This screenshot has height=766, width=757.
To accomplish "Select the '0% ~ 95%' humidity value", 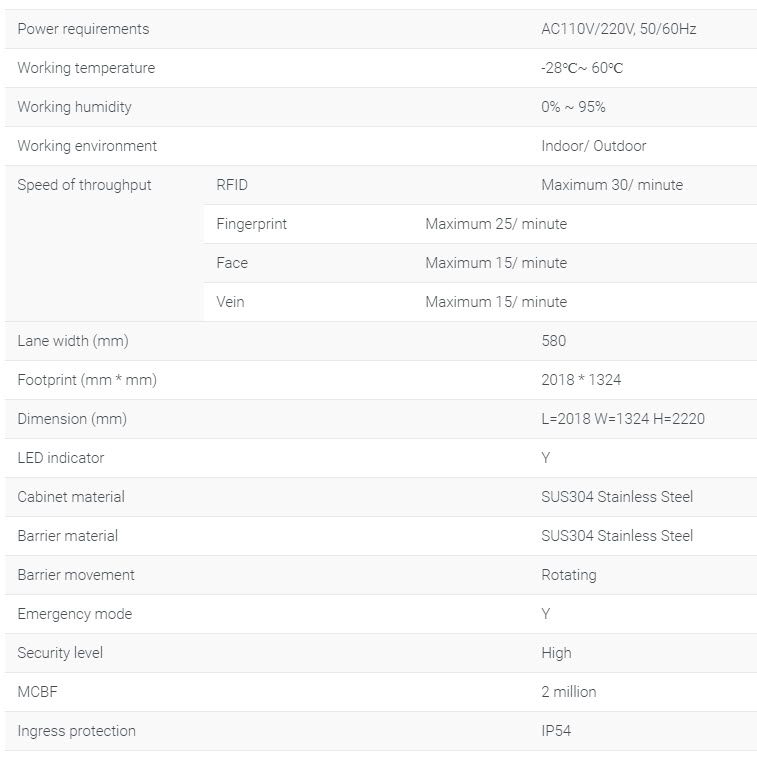I will point(573,107).
